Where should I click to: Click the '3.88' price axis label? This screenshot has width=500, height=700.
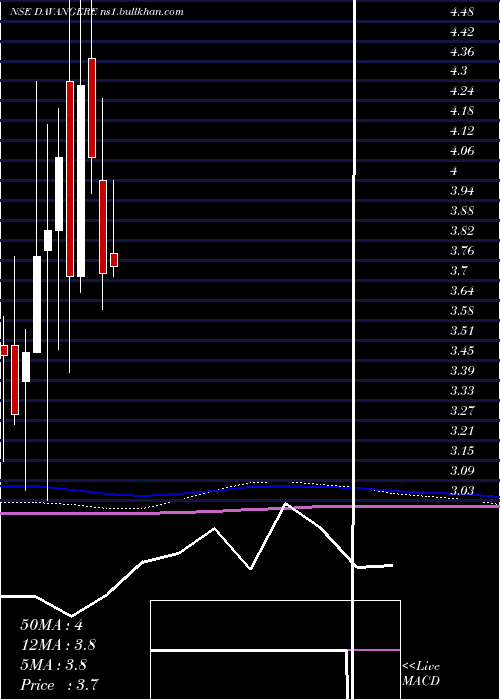pyautogui.click(x=462, y=210)
